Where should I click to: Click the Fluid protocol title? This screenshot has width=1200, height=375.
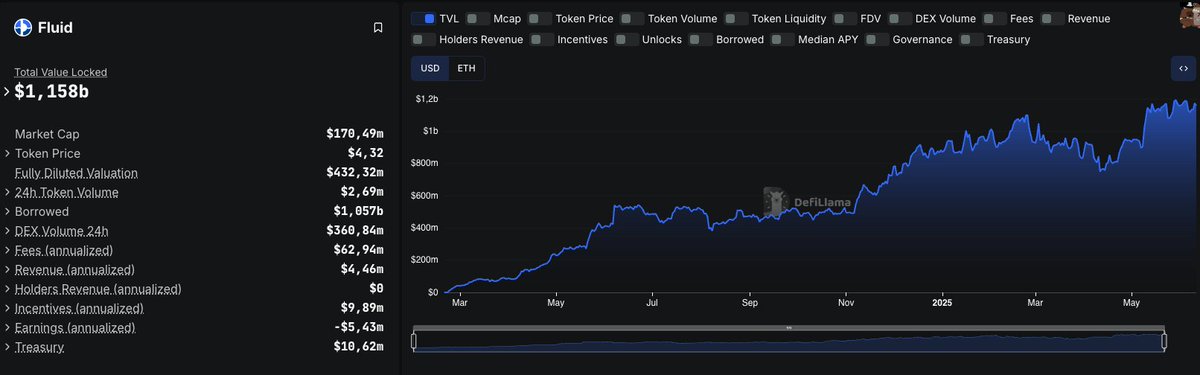(55, 28)
